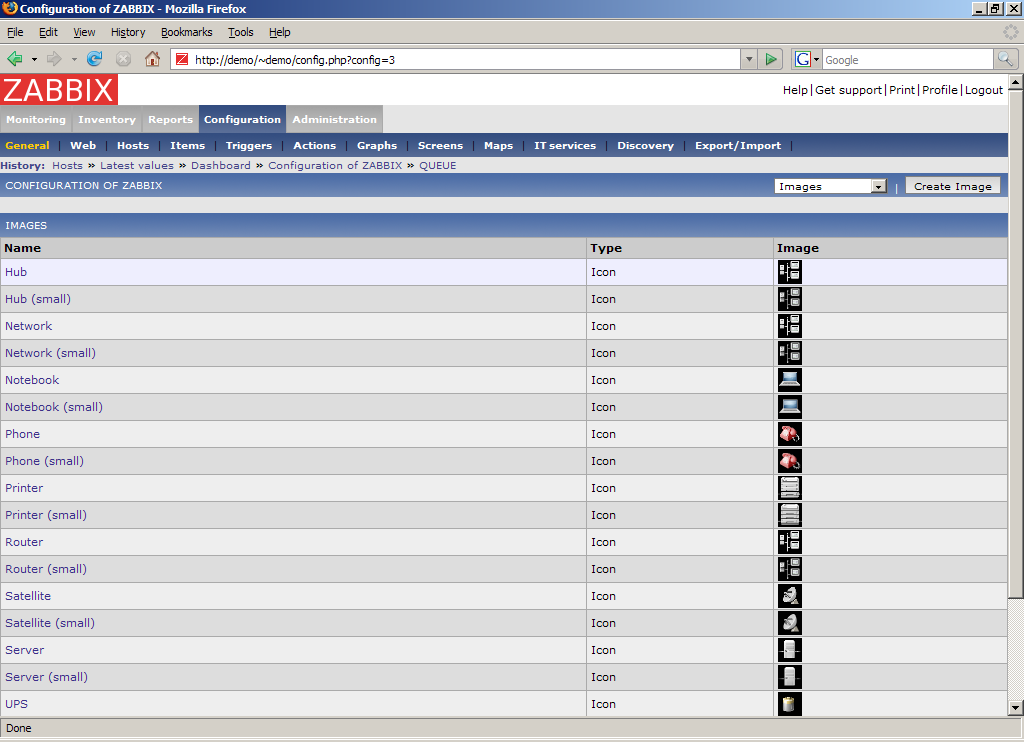Viewport: 1024px width, 742px height.
Task: Switch to the Inventory tab
Action: (x=106, y=120)
